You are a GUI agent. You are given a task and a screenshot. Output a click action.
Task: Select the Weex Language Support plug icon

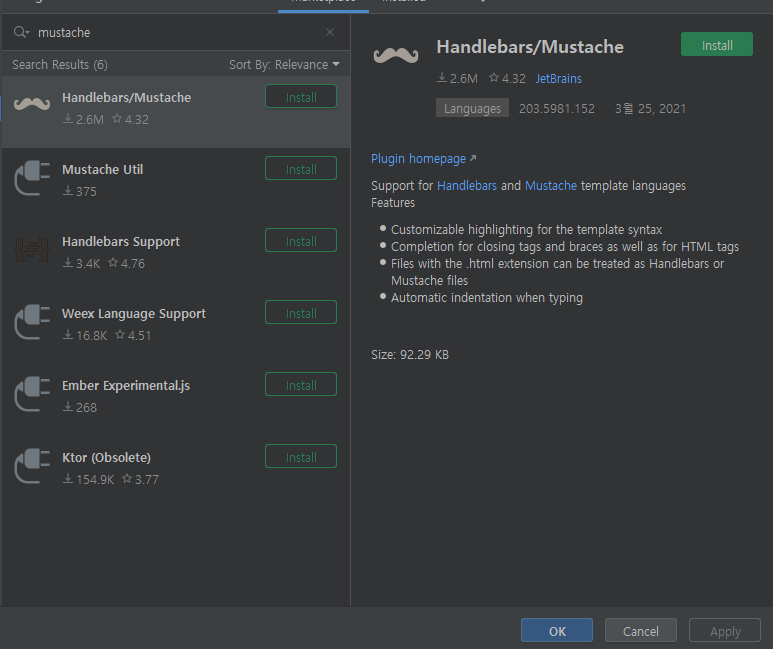tap(32, 322)
